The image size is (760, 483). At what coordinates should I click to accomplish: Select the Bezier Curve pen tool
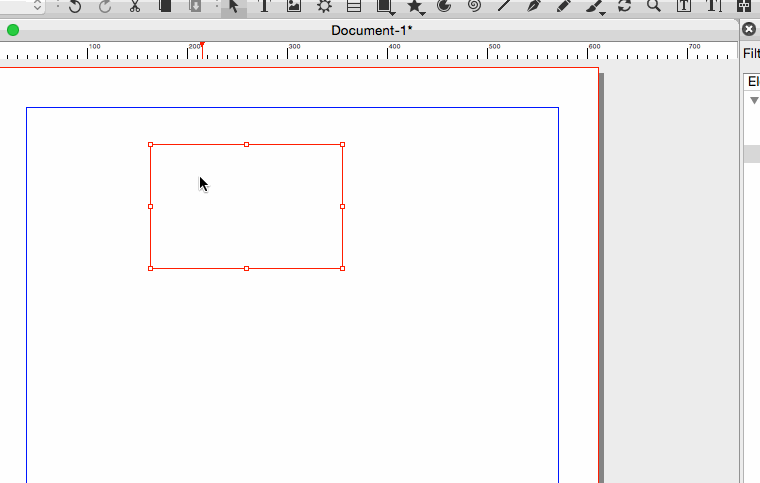pyautogui.click(x=535, y=6)
